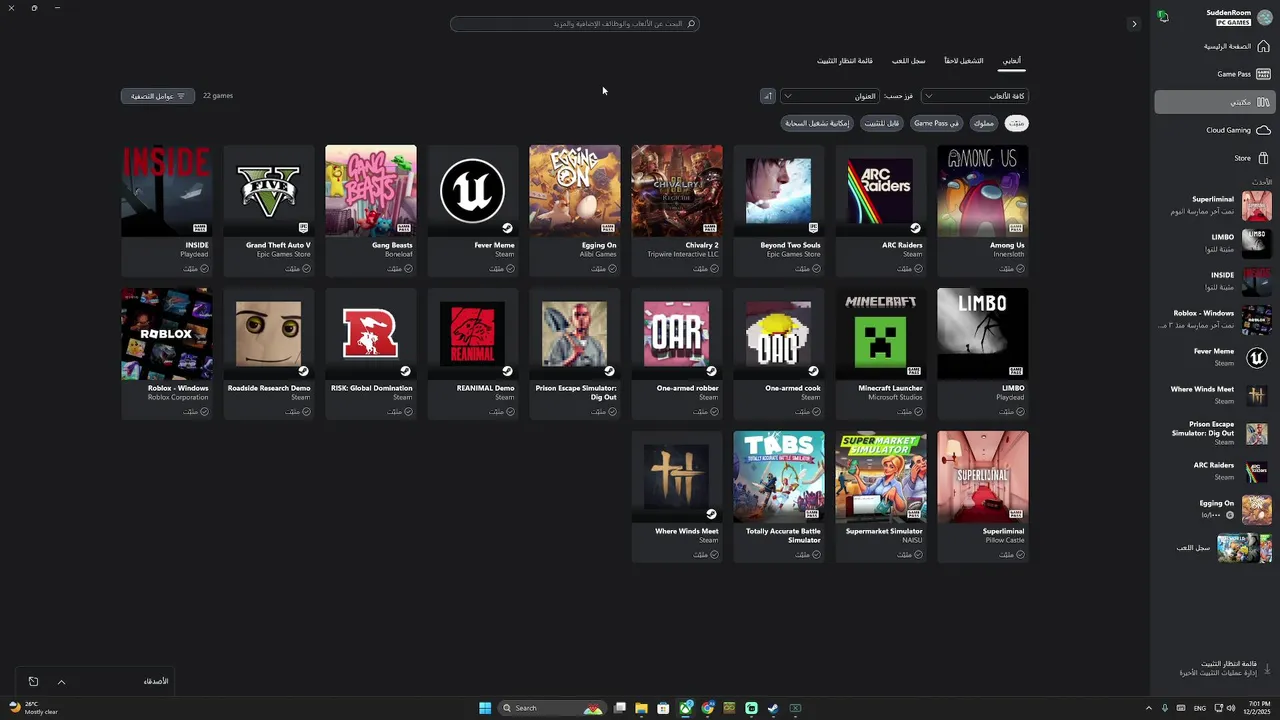This screenshot has width=1280, height=720.
Task: Open the weather widget on taskbar
Action: 33,708
